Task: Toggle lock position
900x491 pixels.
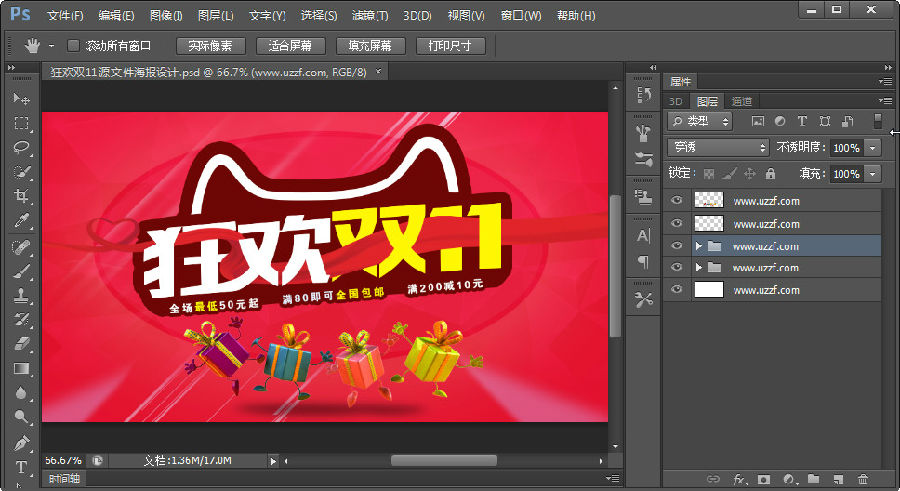Action: coord(750,173)
